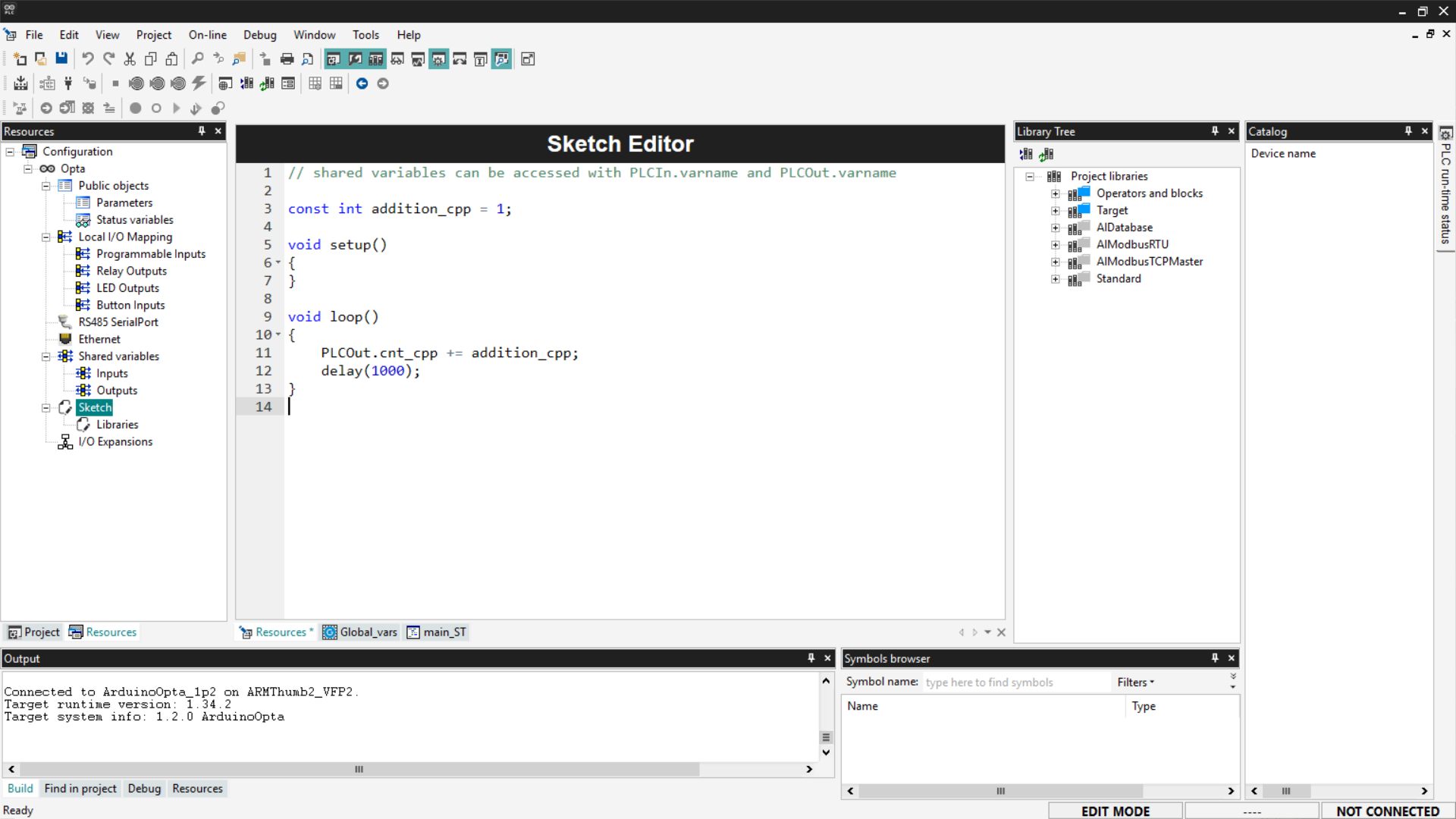Image resolution: width=1456 pixels, height=819 pixels.
Task: Click the lightning bolt toolbar icon
Action: coord(199,83)
